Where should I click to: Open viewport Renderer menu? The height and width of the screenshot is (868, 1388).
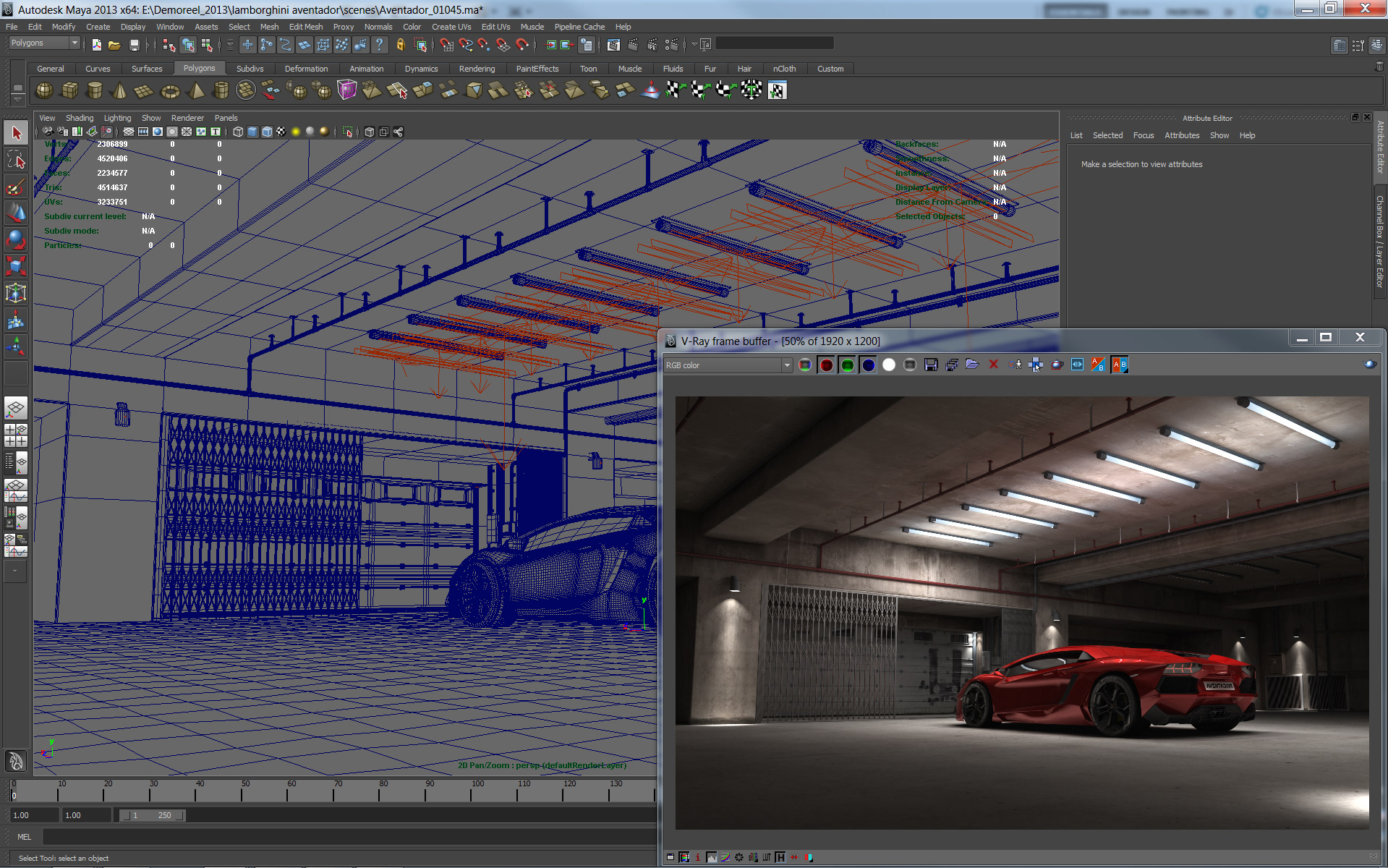click(187, 118)
